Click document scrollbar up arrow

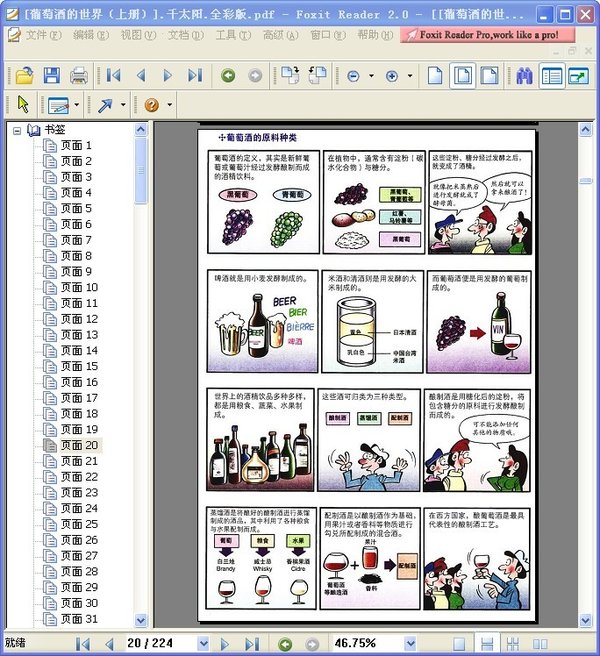585,130
